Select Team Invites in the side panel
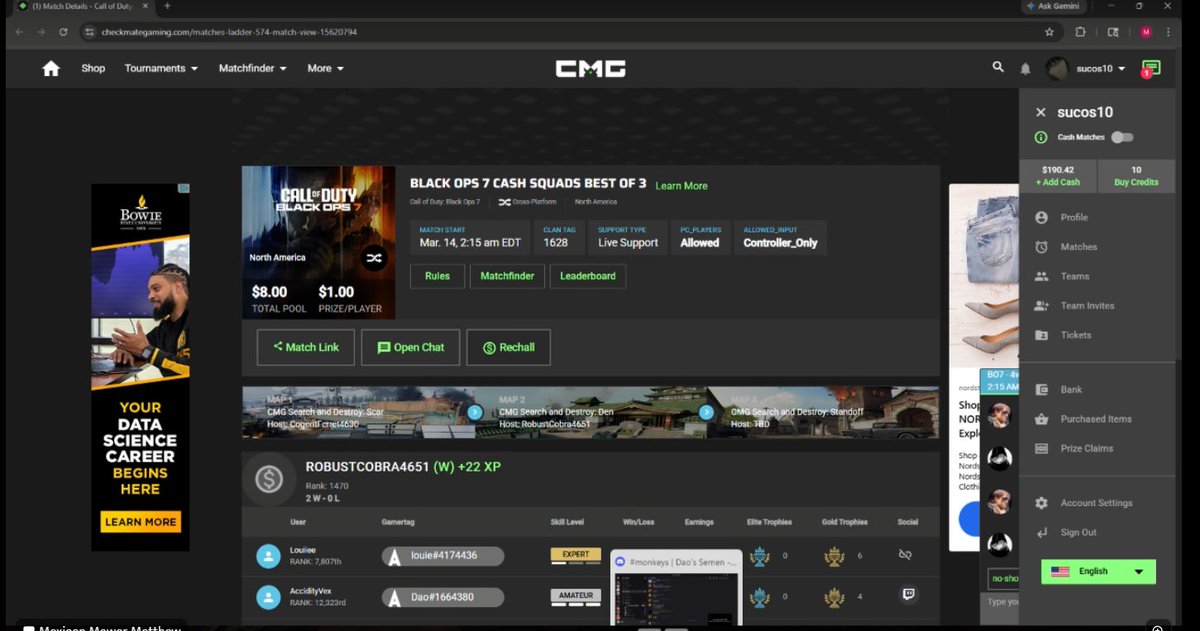The image size is (1200, 631). (x=1087, y=306)
